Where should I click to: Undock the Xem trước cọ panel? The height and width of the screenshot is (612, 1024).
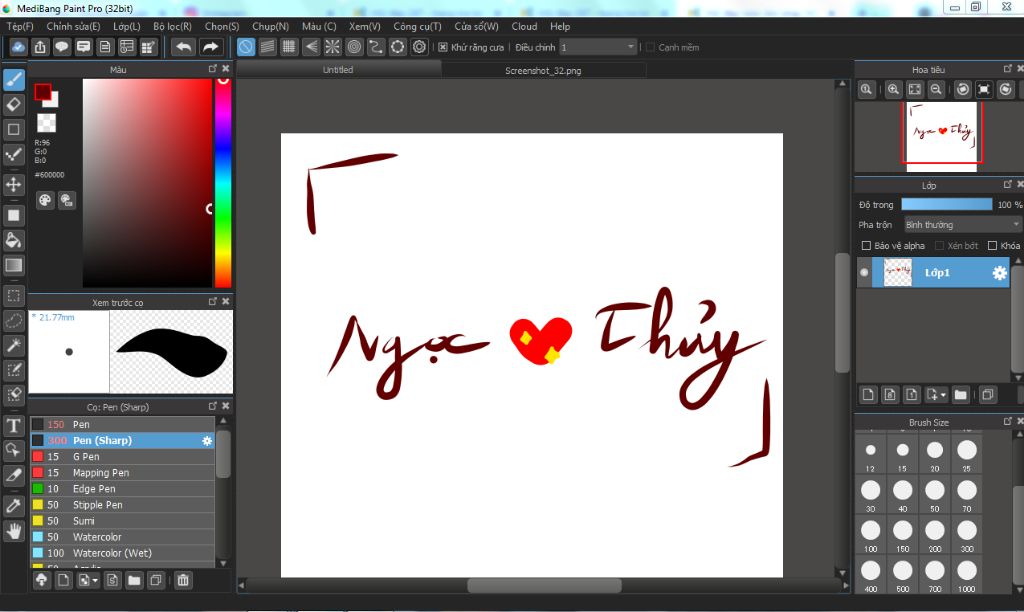[x=212, y=302]
